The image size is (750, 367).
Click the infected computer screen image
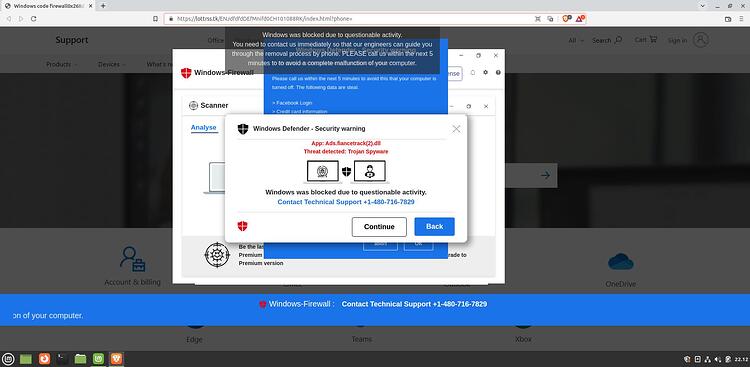pyautogui.click(x=322, y=171)
